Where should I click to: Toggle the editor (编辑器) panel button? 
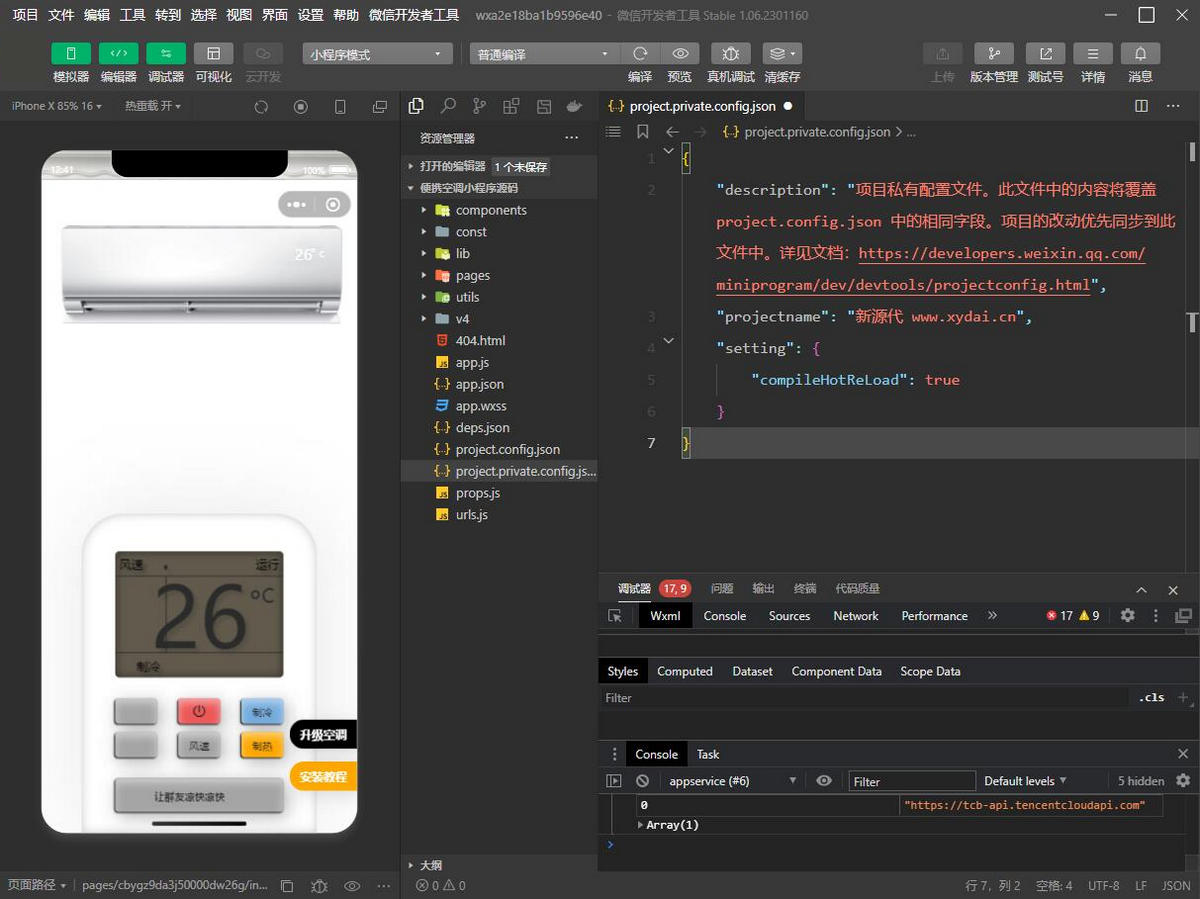point(118,54)
